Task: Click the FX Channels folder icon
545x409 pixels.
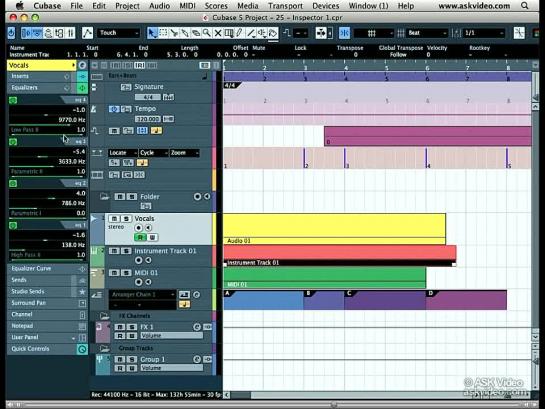Action: (104, 316)
